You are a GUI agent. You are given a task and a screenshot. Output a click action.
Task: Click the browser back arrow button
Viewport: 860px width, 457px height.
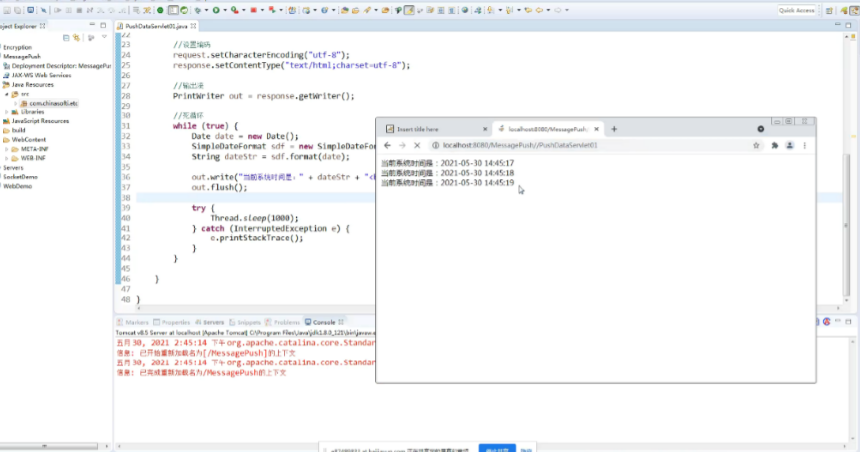[387, 145]
